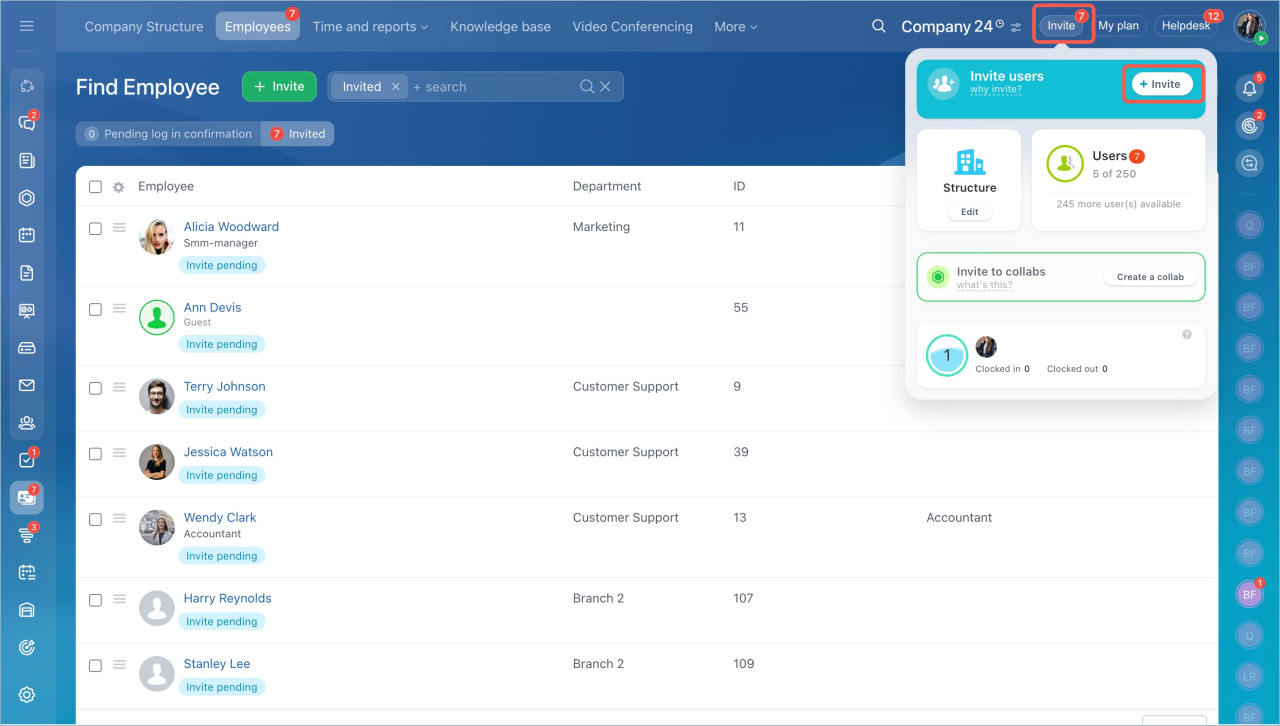Open the boards presentation icon in sidebar
This screenshot has width=1280, height=726.
click(x=27, y=311)
